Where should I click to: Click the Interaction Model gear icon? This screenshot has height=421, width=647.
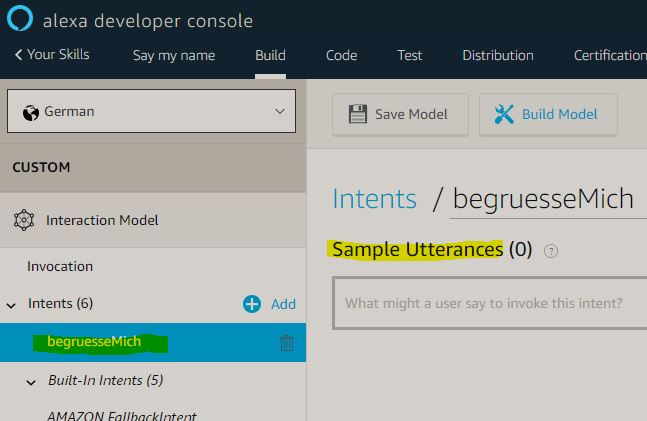pos(24,220)
